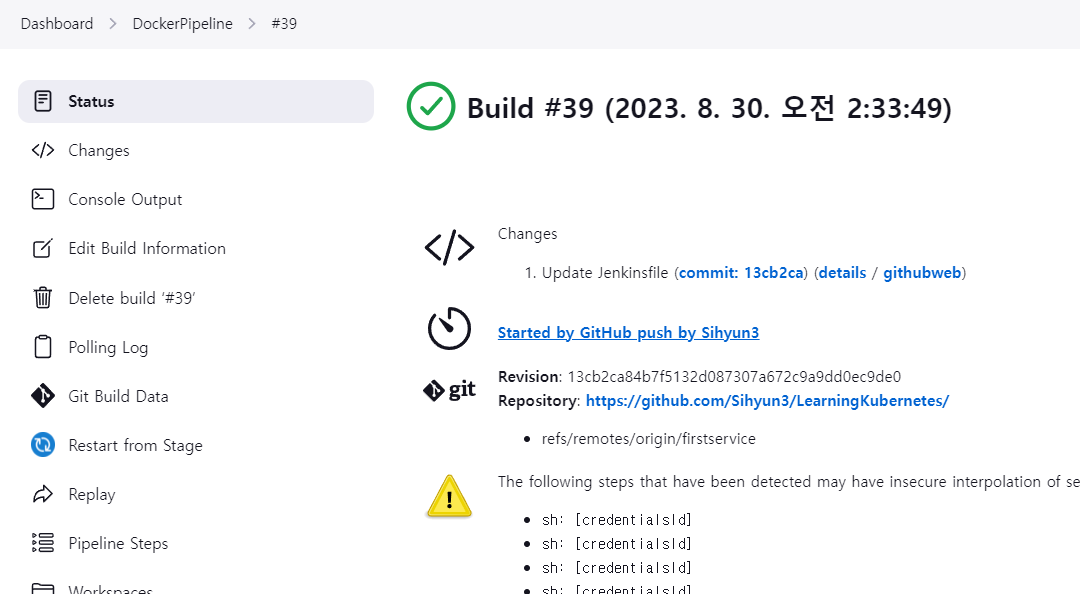Image resolution: width=1080 pixels, height=594 pixels.
Task: Click the trash icon for Delete build '#39'
Action: (43, 298)
